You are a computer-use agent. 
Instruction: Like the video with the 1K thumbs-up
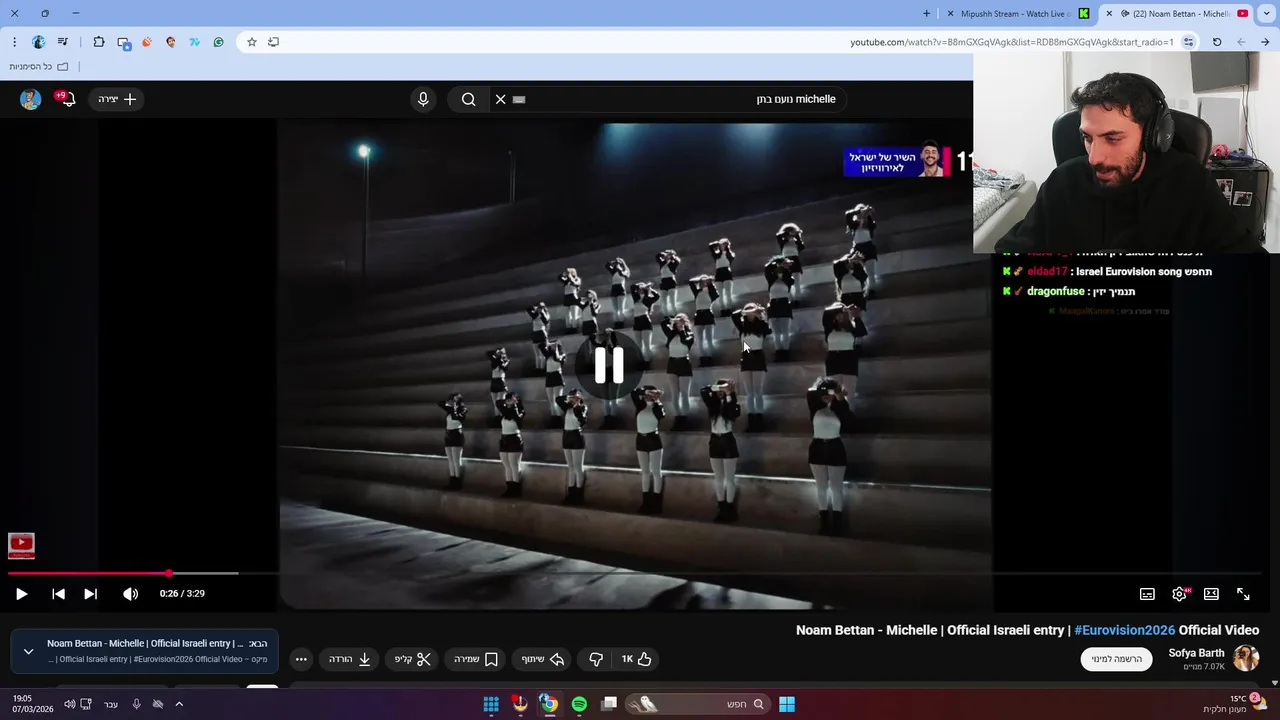click(x=636, y=659)
